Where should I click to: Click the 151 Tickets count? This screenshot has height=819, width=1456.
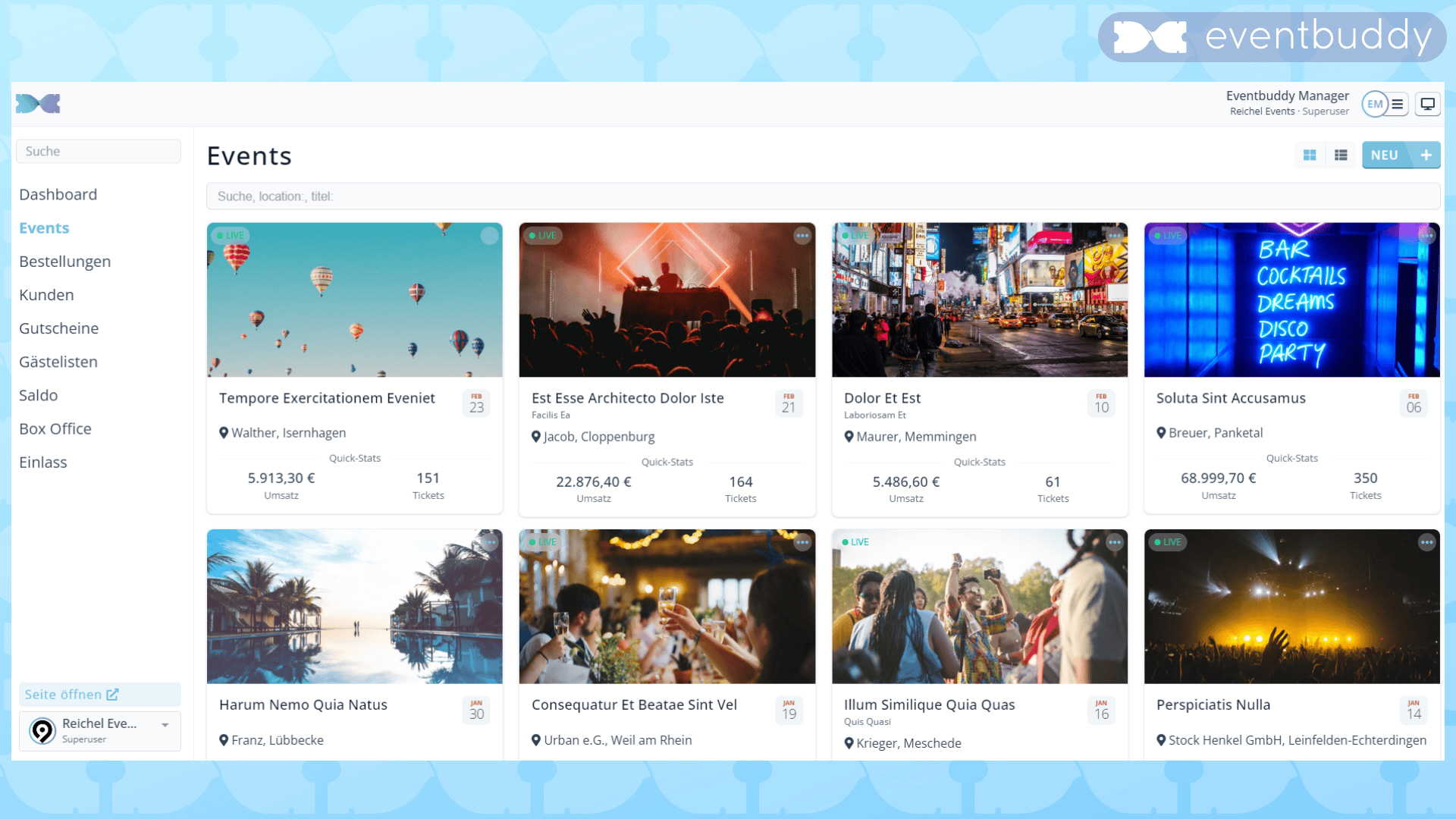428,478
